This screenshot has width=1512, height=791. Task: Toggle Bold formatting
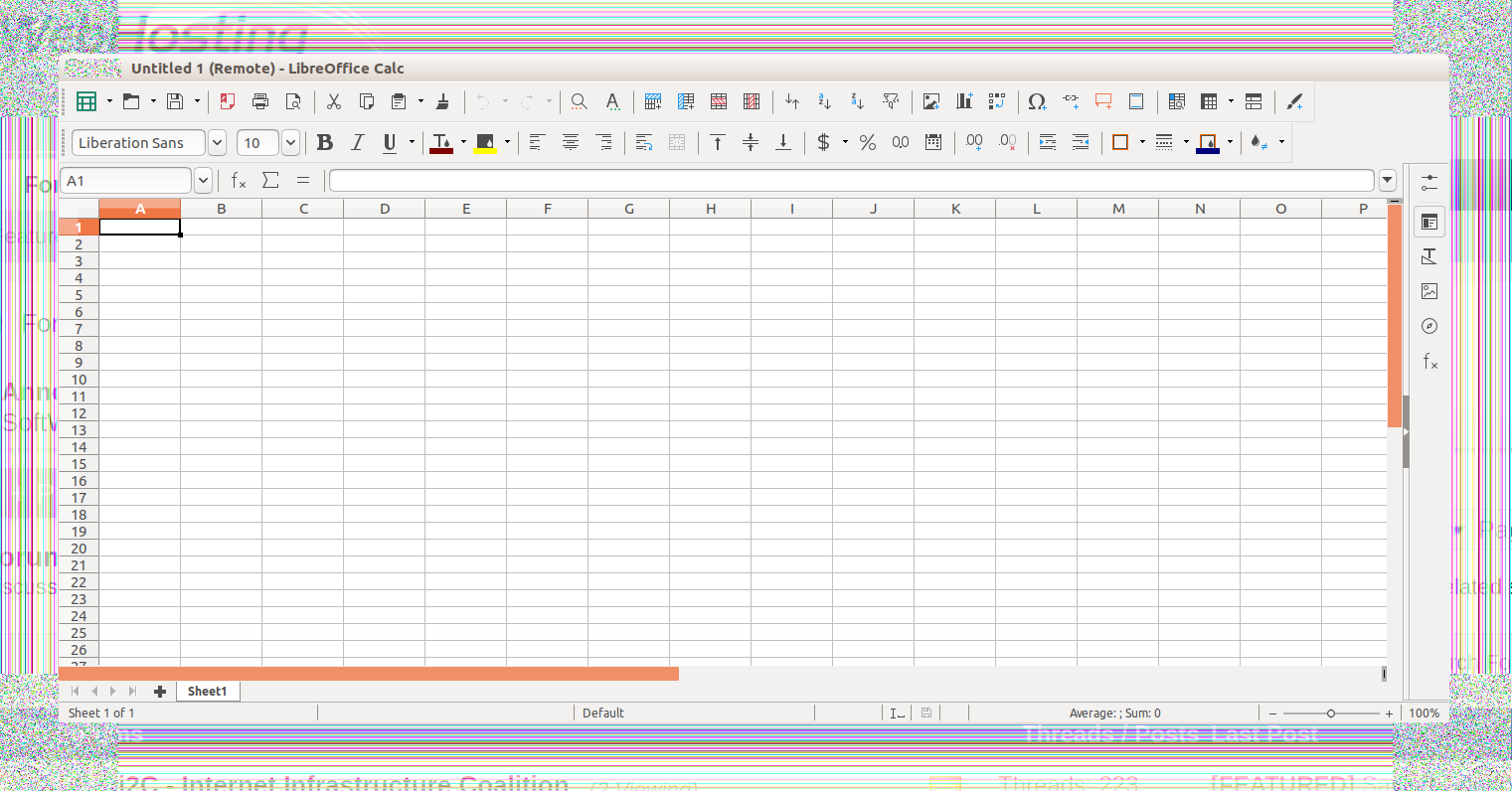324,143
